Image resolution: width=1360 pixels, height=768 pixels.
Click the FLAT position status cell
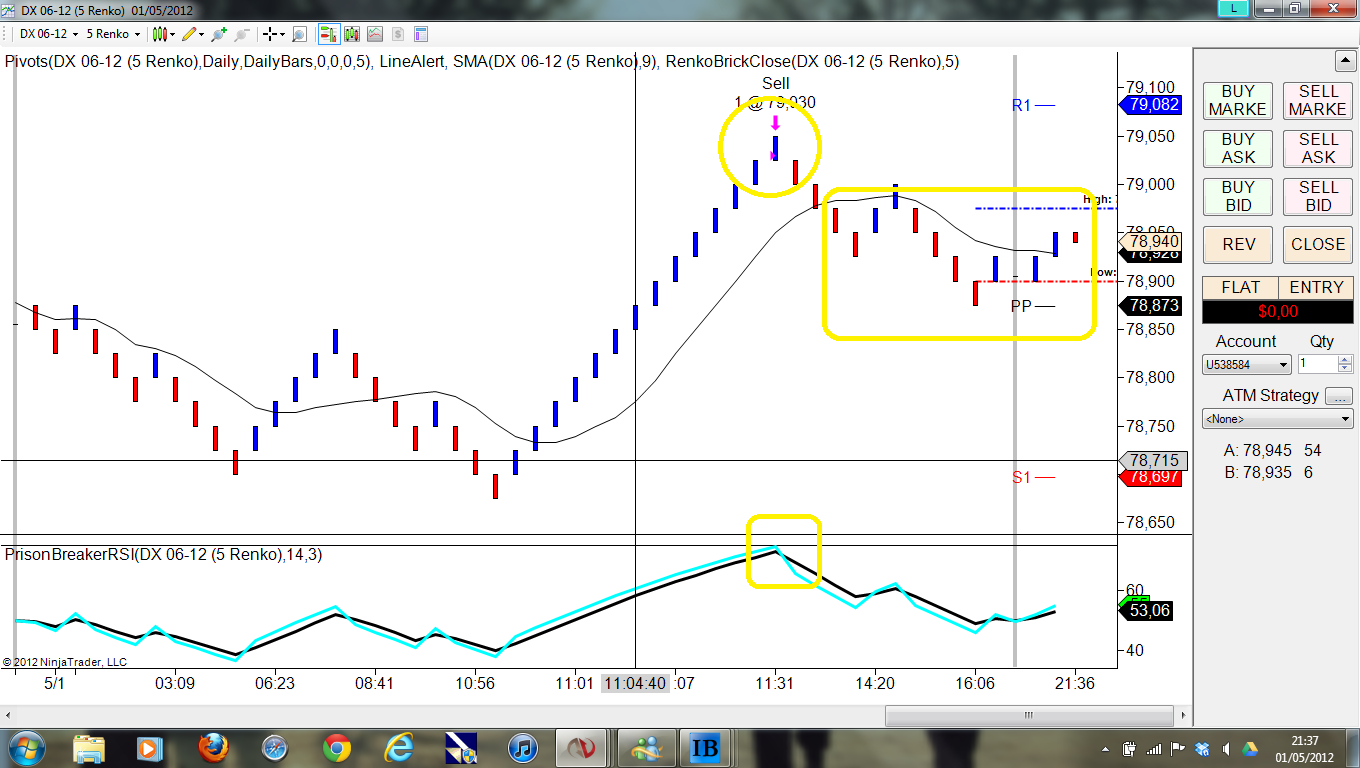[1240, 288]
